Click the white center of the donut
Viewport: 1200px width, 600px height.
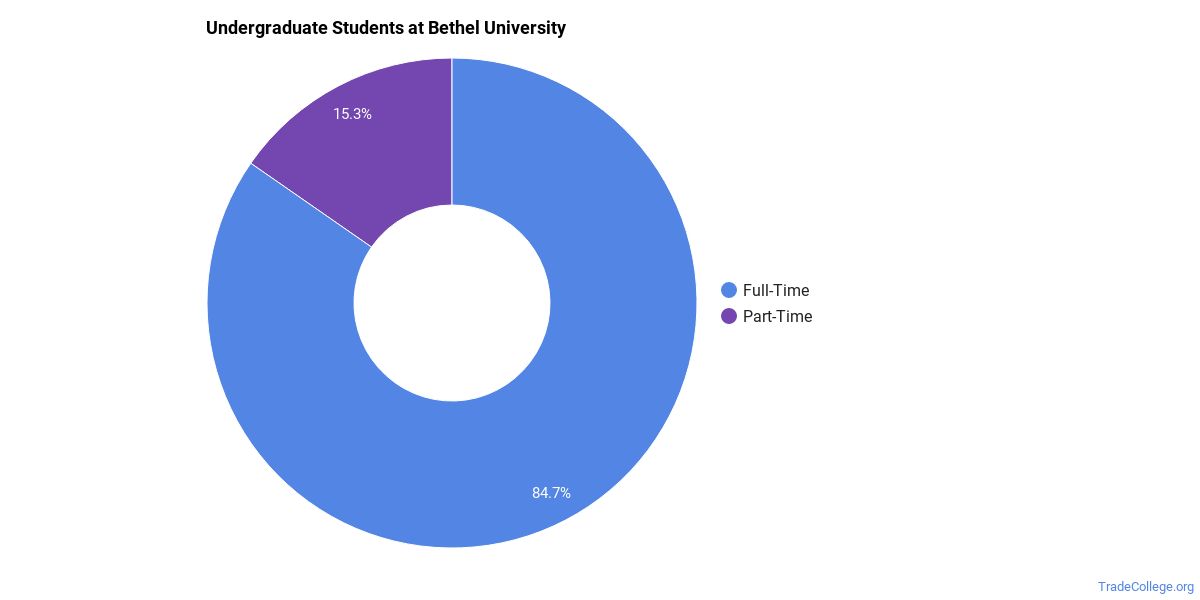pos(452,303)
